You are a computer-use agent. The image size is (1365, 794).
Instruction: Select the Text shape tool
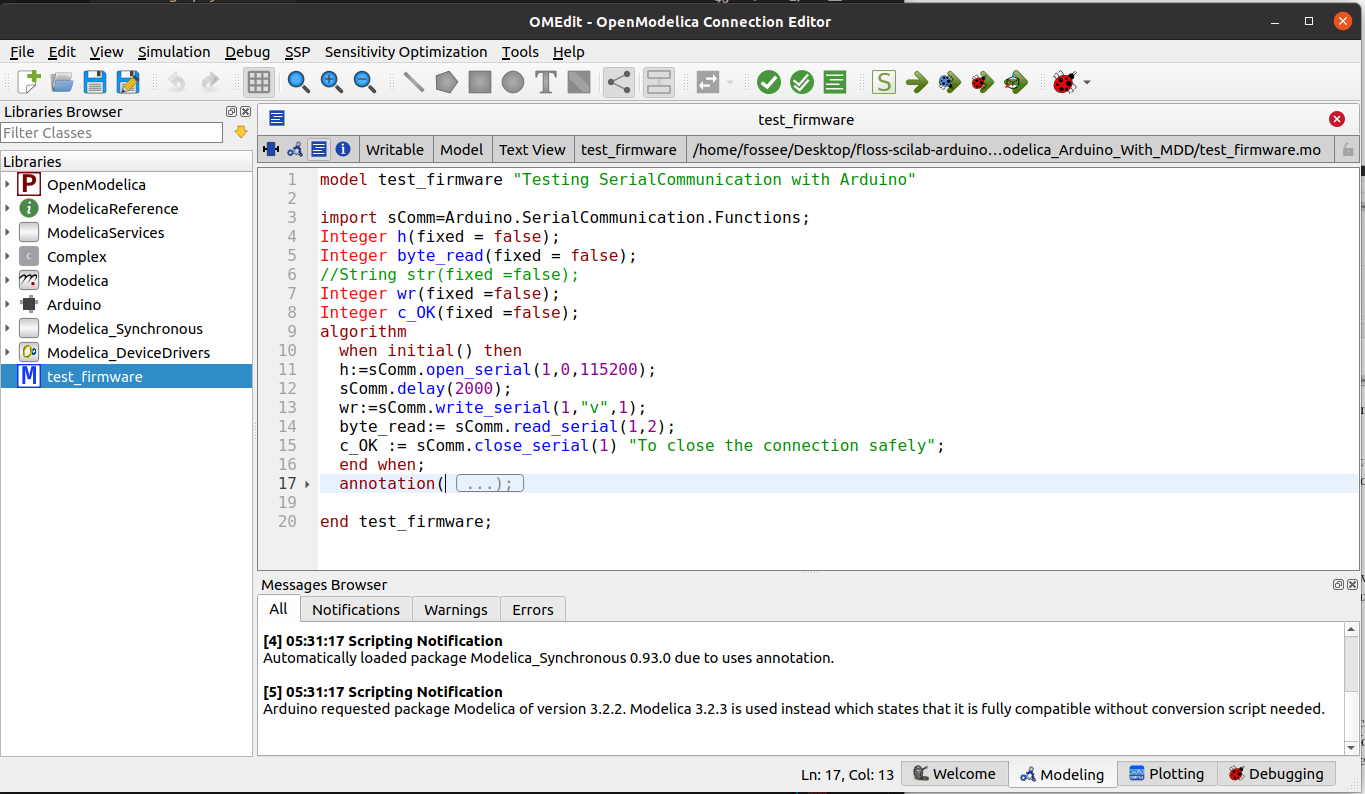tap(546, 82)
